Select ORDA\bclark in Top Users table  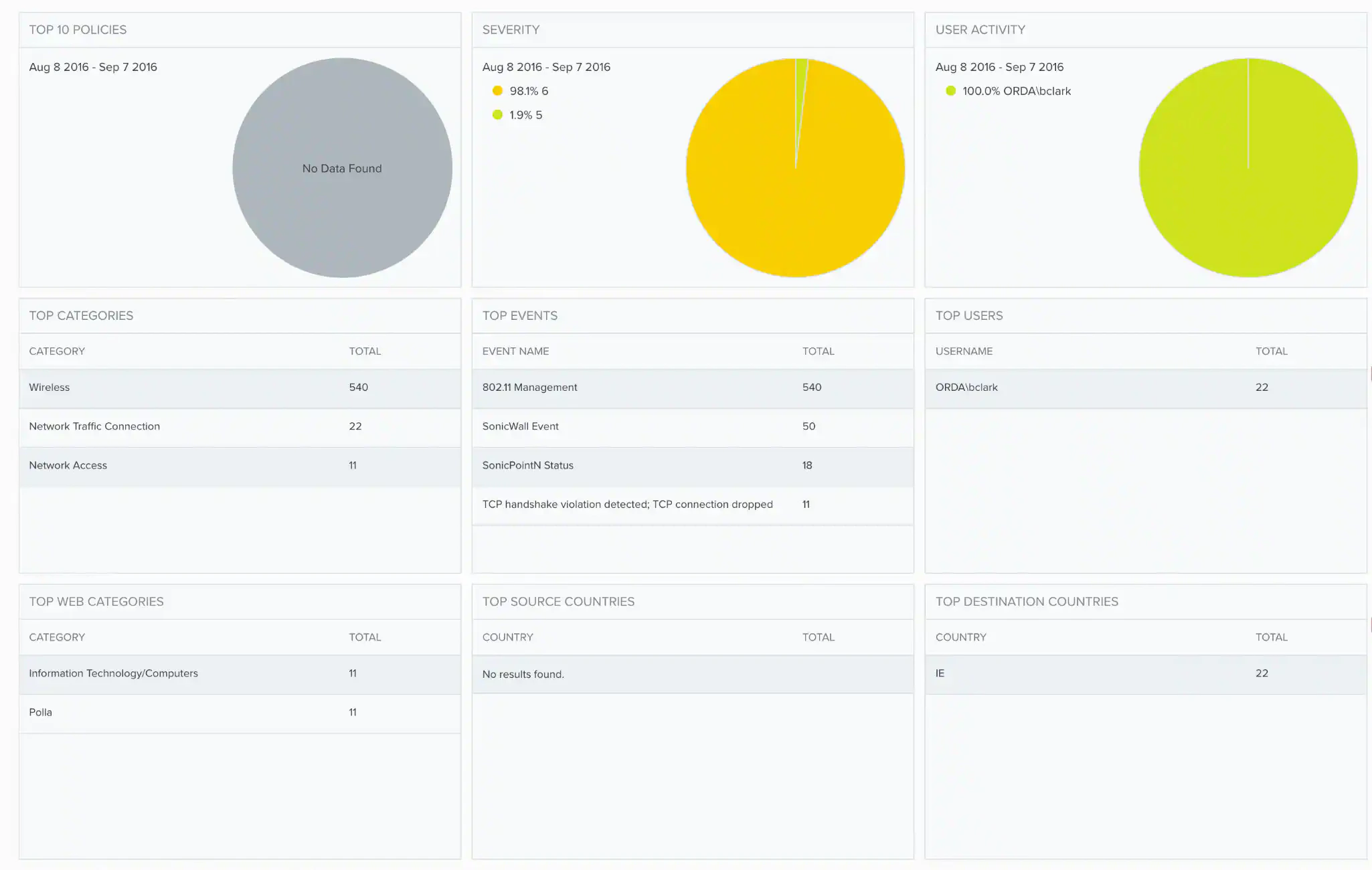click(x=966, y=387)
